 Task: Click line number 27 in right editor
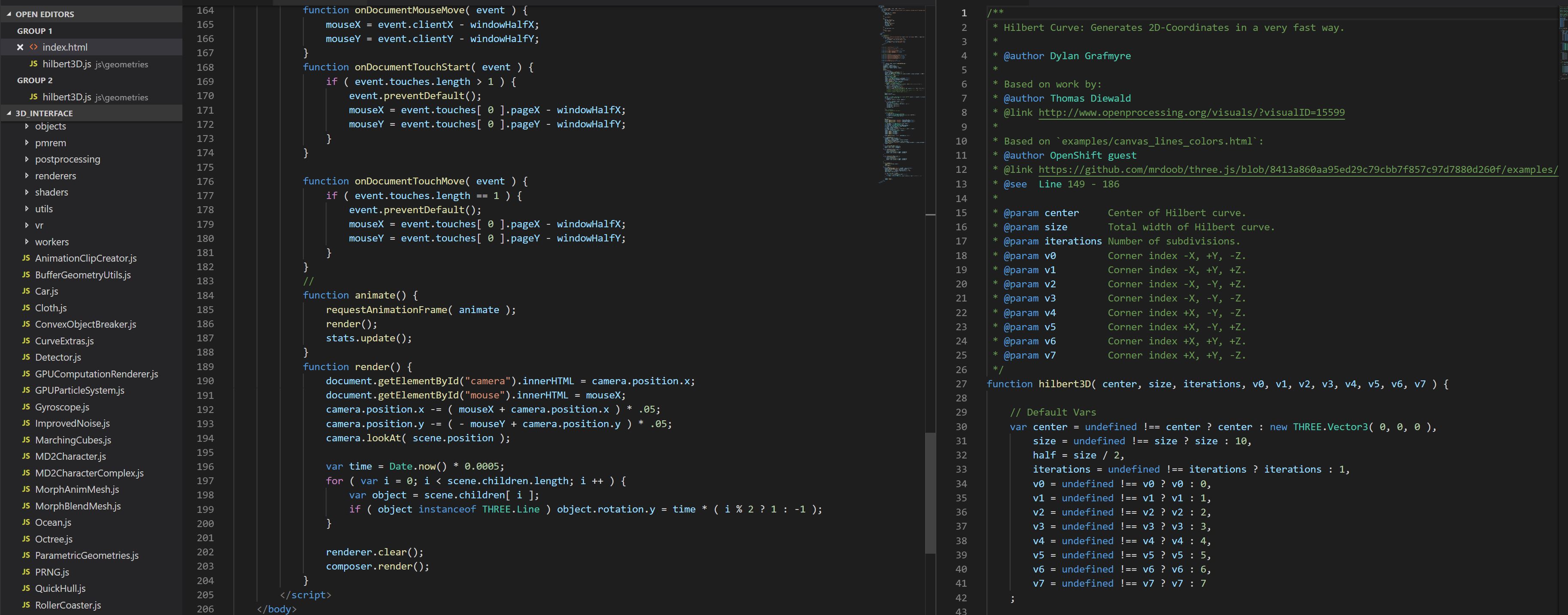[x=961, y=384]
